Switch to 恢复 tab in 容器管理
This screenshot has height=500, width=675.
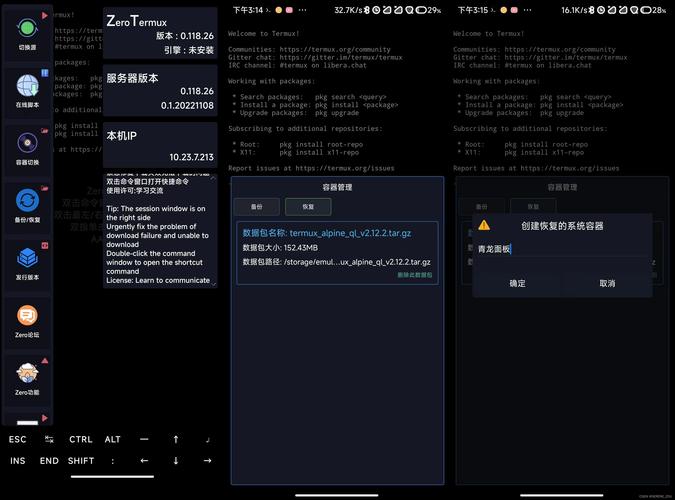[x=308, y=207]
